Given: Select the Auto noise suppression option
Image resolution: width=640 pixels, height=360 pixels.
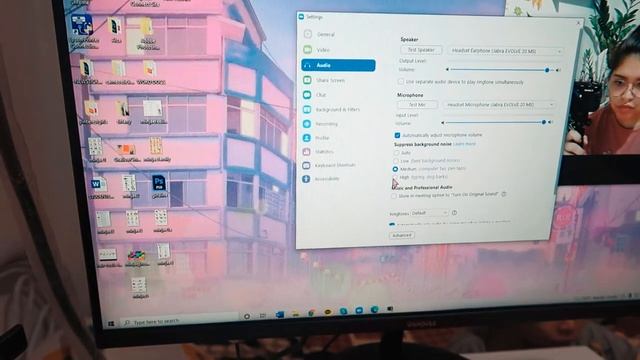Looking at the screenshot, I should click(x=396, y=153).
